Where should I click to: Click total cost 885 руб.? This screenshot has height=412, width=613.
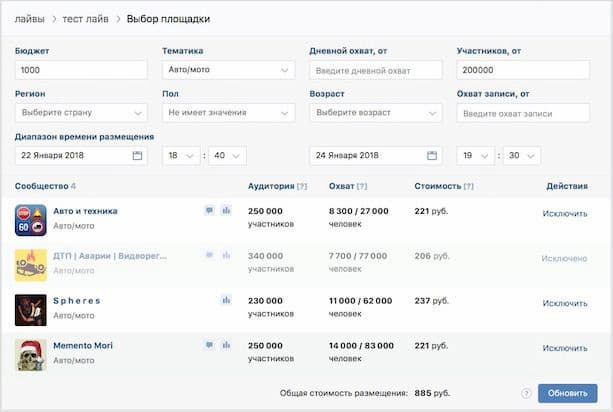coord(432,393)
